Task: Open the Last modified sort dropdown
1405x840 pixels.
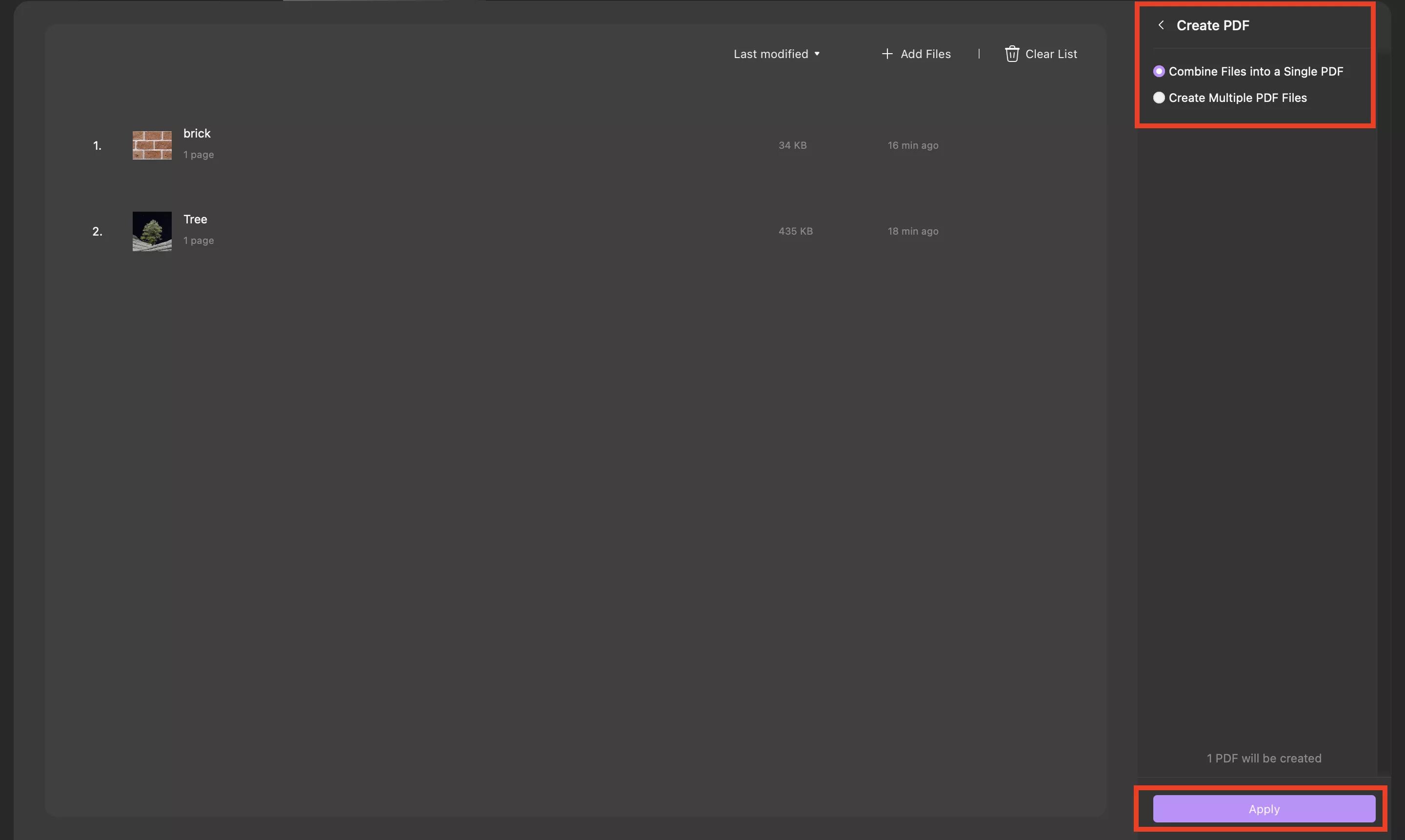Action: click(x=777, y=54)
